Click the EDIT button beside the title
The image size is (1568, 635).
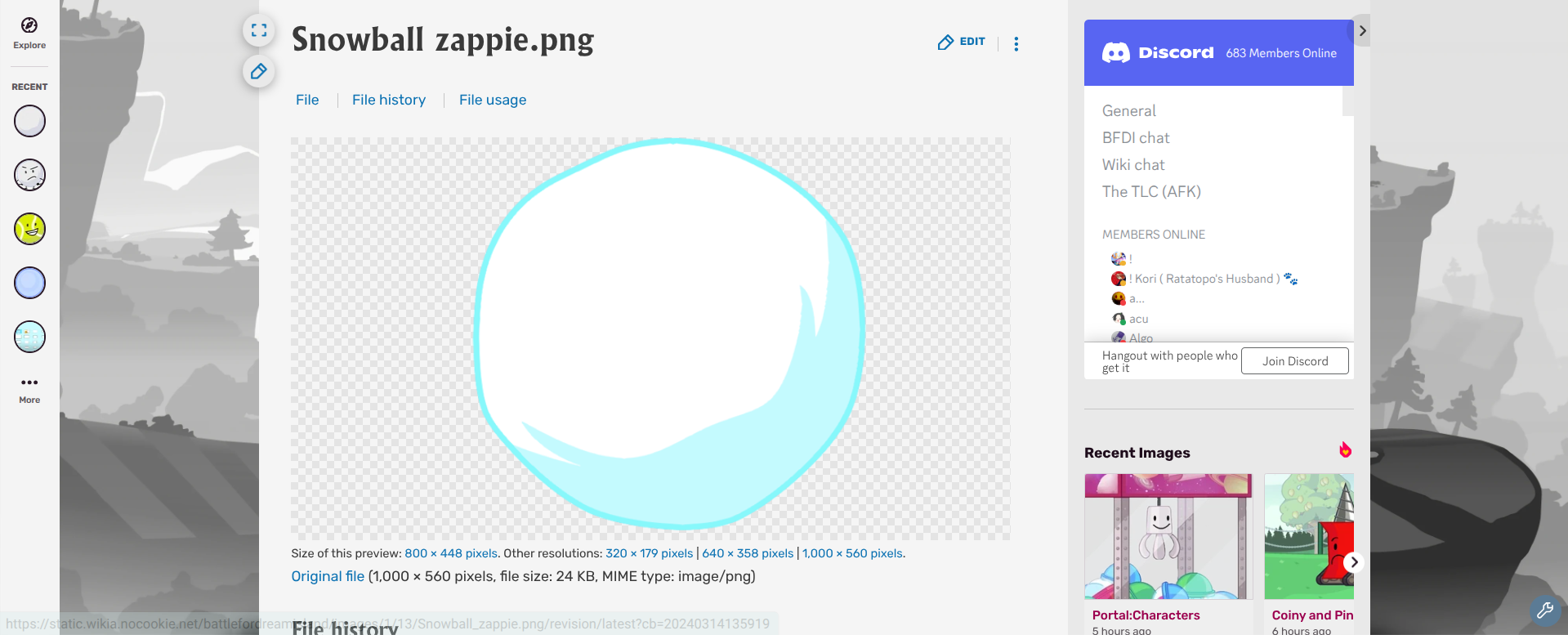coord(962,42)
